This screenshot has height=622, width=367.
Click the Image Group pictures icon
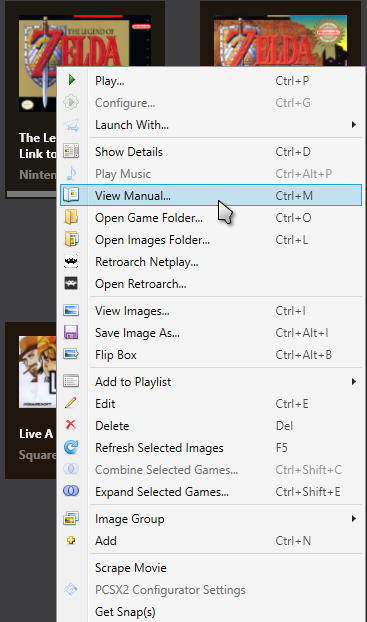tap(71, 518)
